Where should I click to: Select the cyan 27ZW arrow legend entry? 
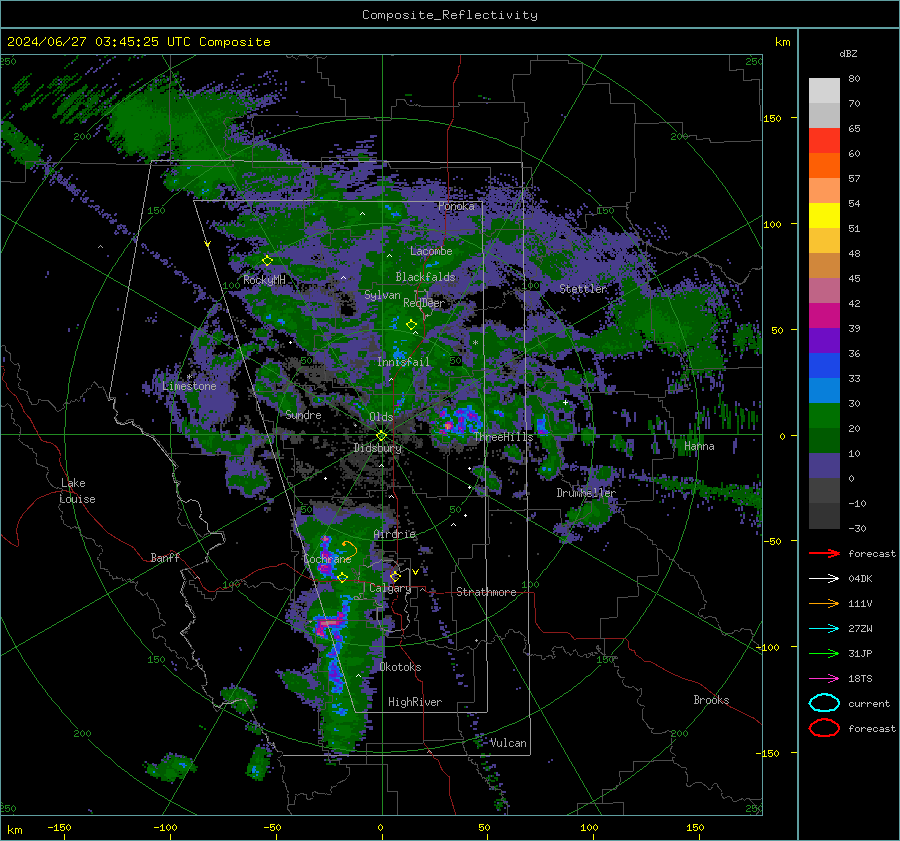[824, 628]
